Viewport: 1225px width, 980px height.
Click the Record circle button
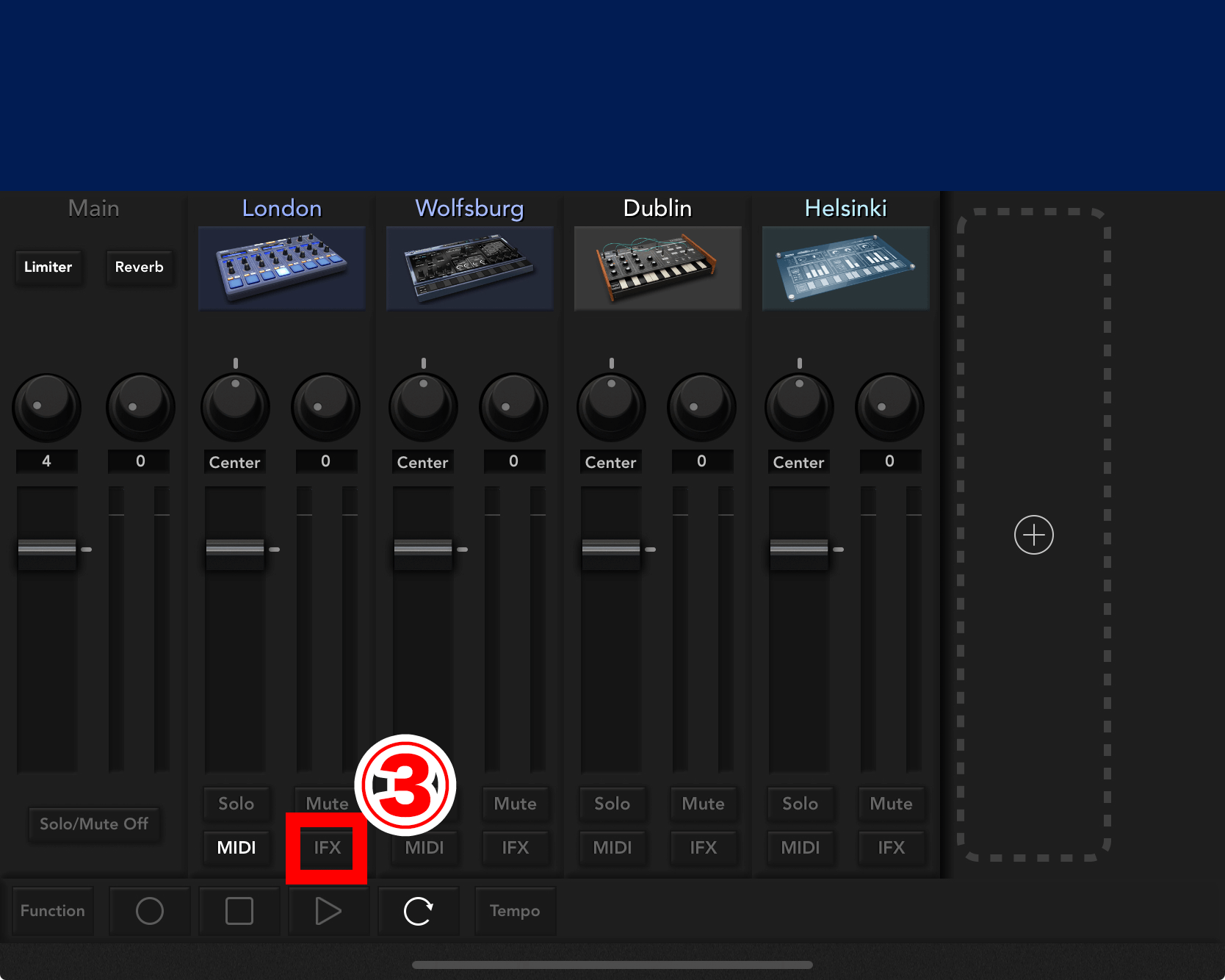point(150,911)
